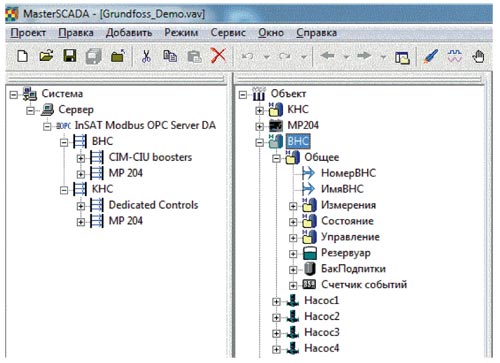This screenshot has height=363, width=500.
Task: Select the hand pan tool icon
Action: 479,56
